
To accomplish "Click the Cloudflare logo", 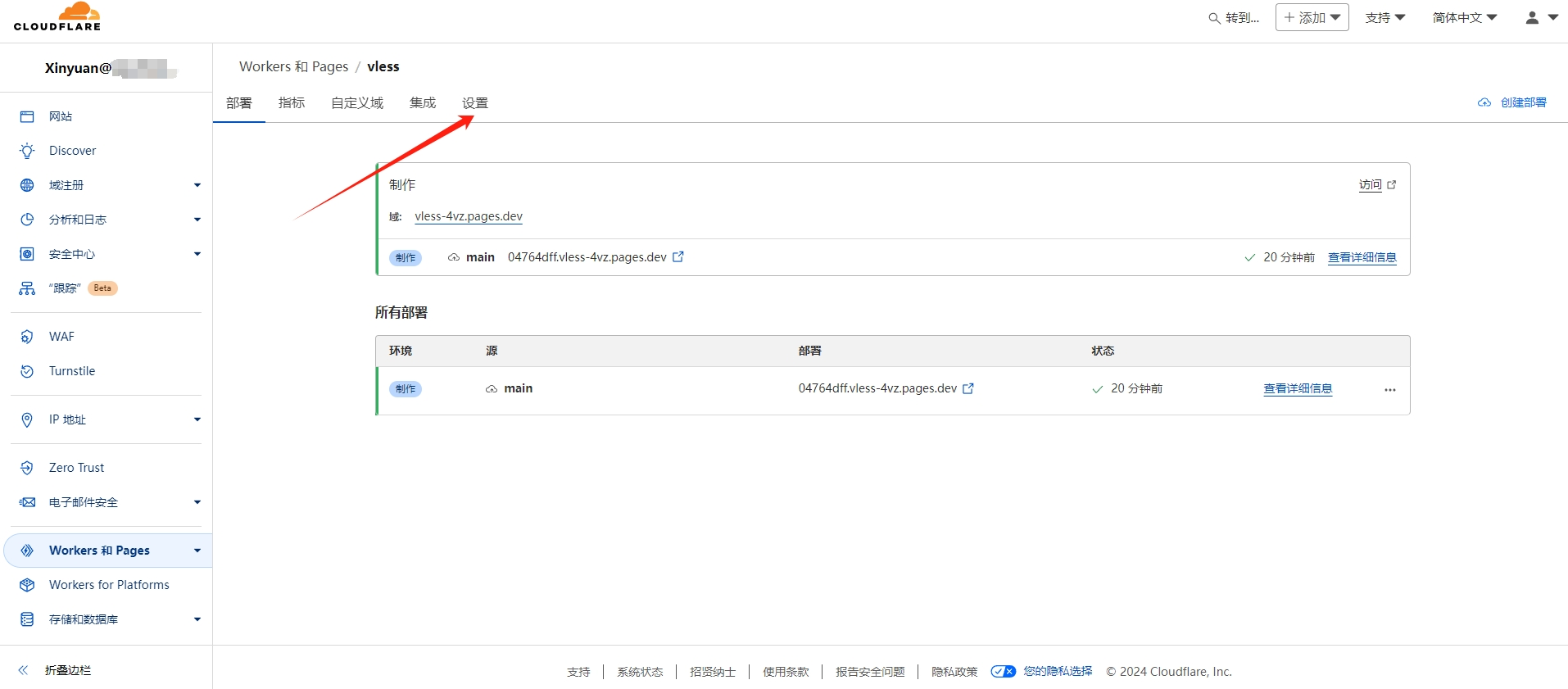I will 57,16.
